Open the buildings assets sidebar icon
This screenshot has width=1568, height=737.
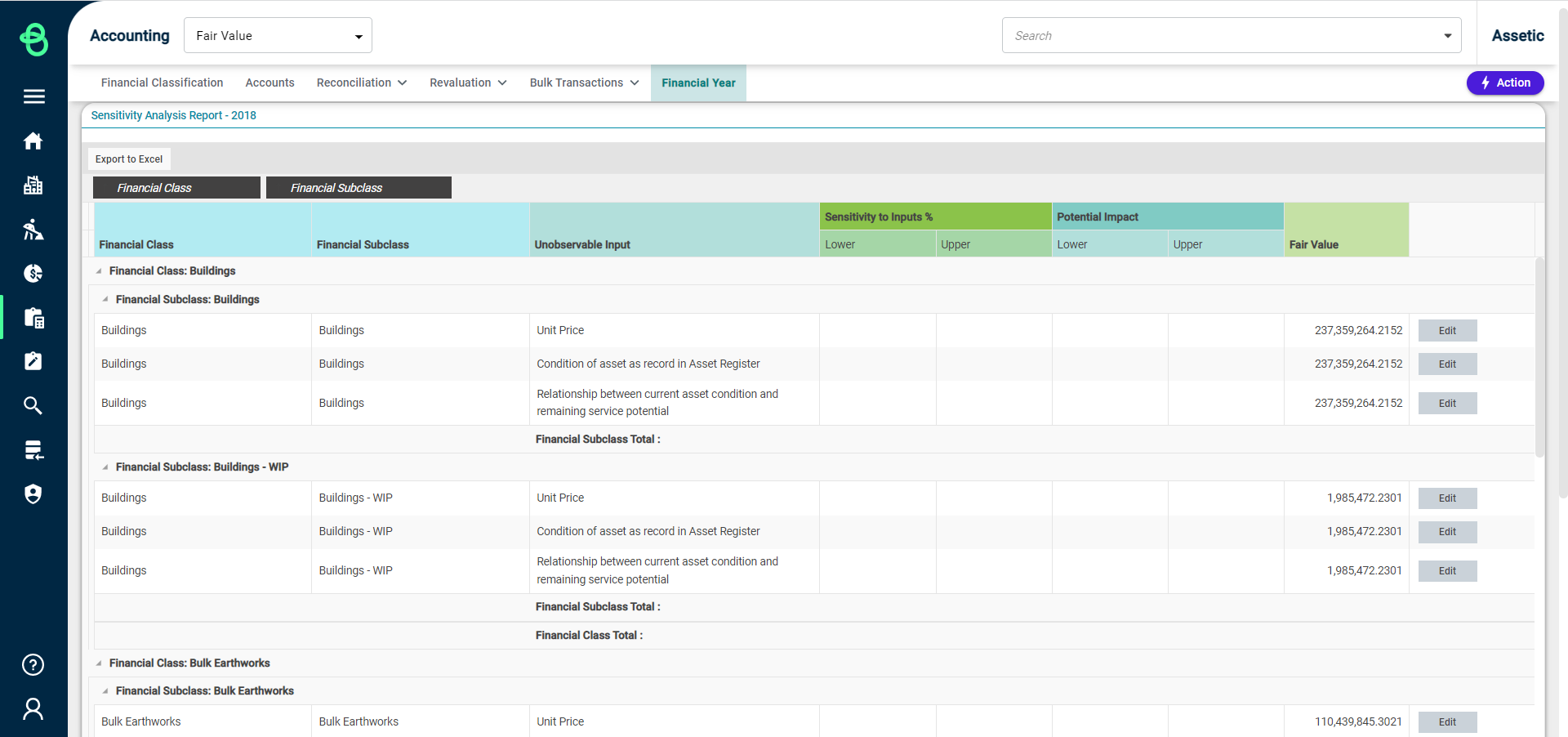coord(33,185)
